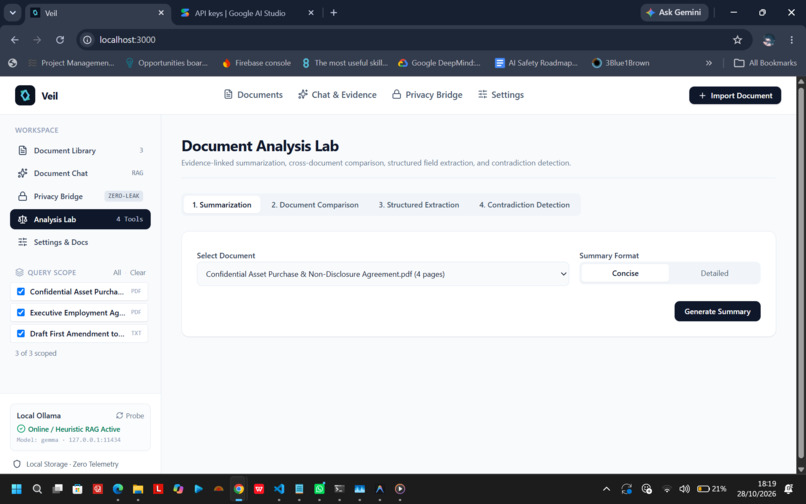Open Document Library in the workspace sidebar
806x504 pixels.
coord(80,151)
